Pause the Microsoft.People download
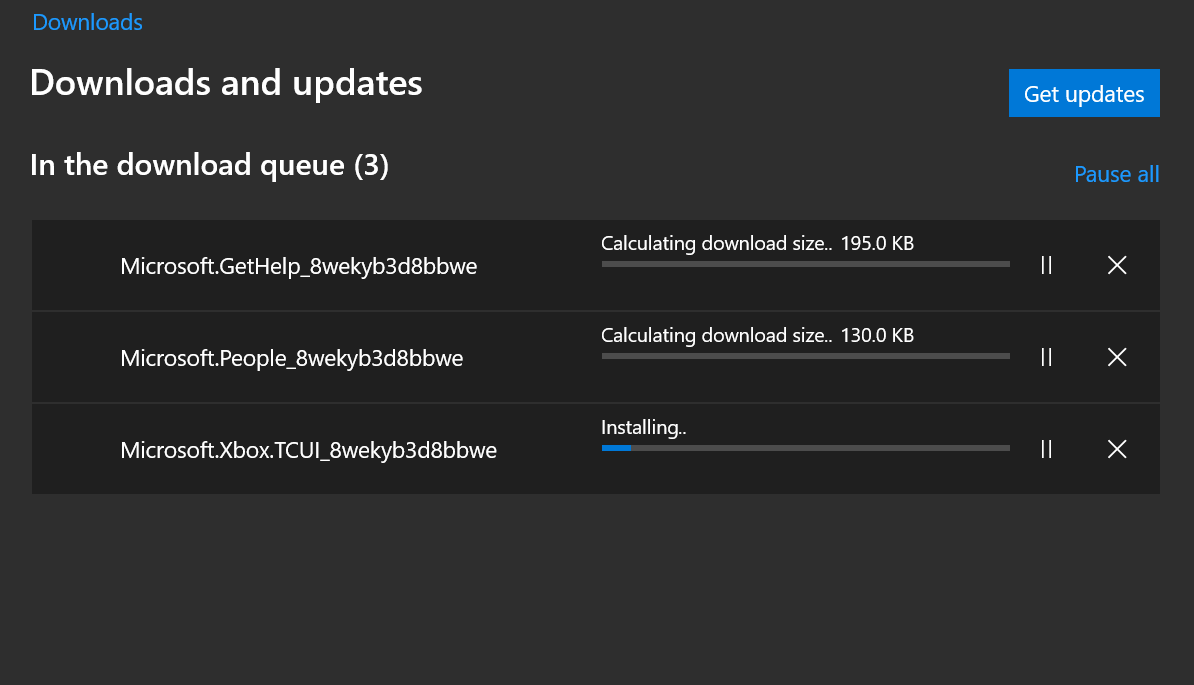Viewport: 1194px width, 685px height. click(x=1046, y=357)
